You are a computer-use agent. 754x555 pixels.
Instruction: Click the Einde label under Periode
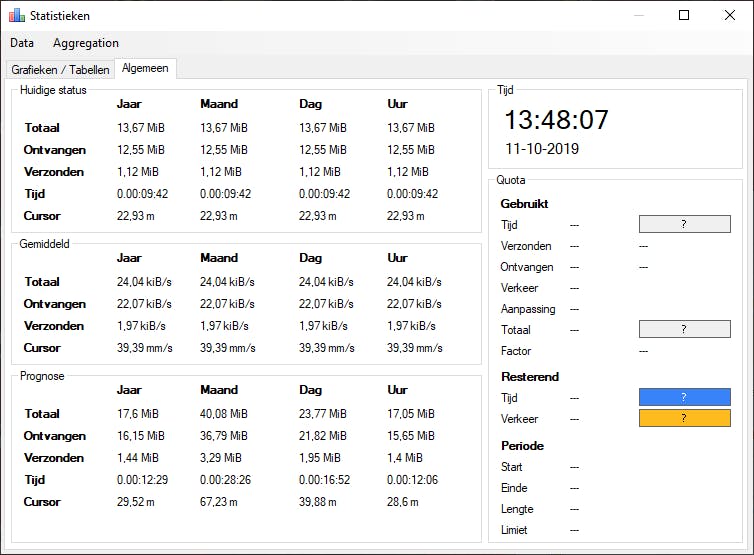pos(514,488)
